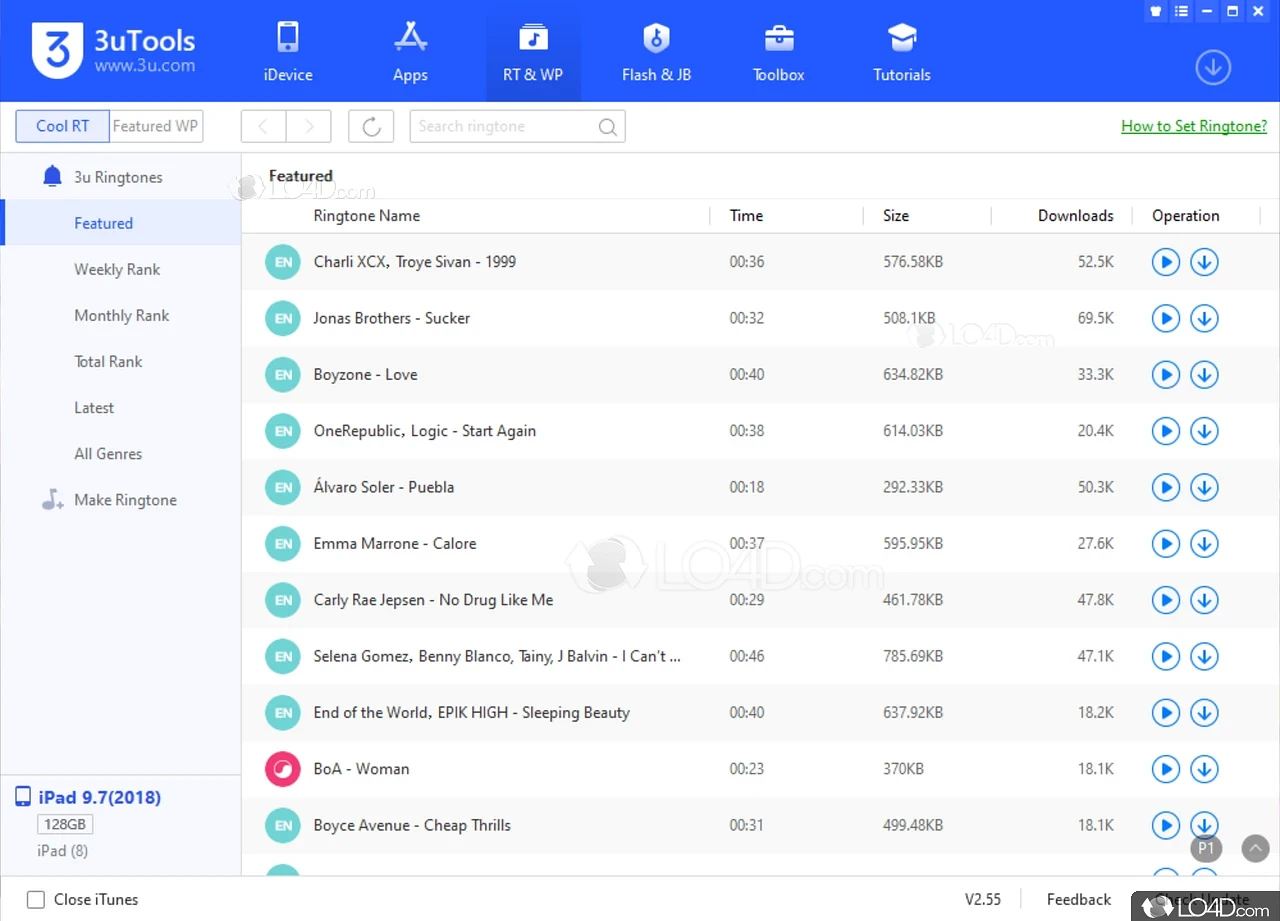This screenshot has height=921, width=1280.
Task: Open How to Set Ringtone link
Action: [x=1193, y=126]
